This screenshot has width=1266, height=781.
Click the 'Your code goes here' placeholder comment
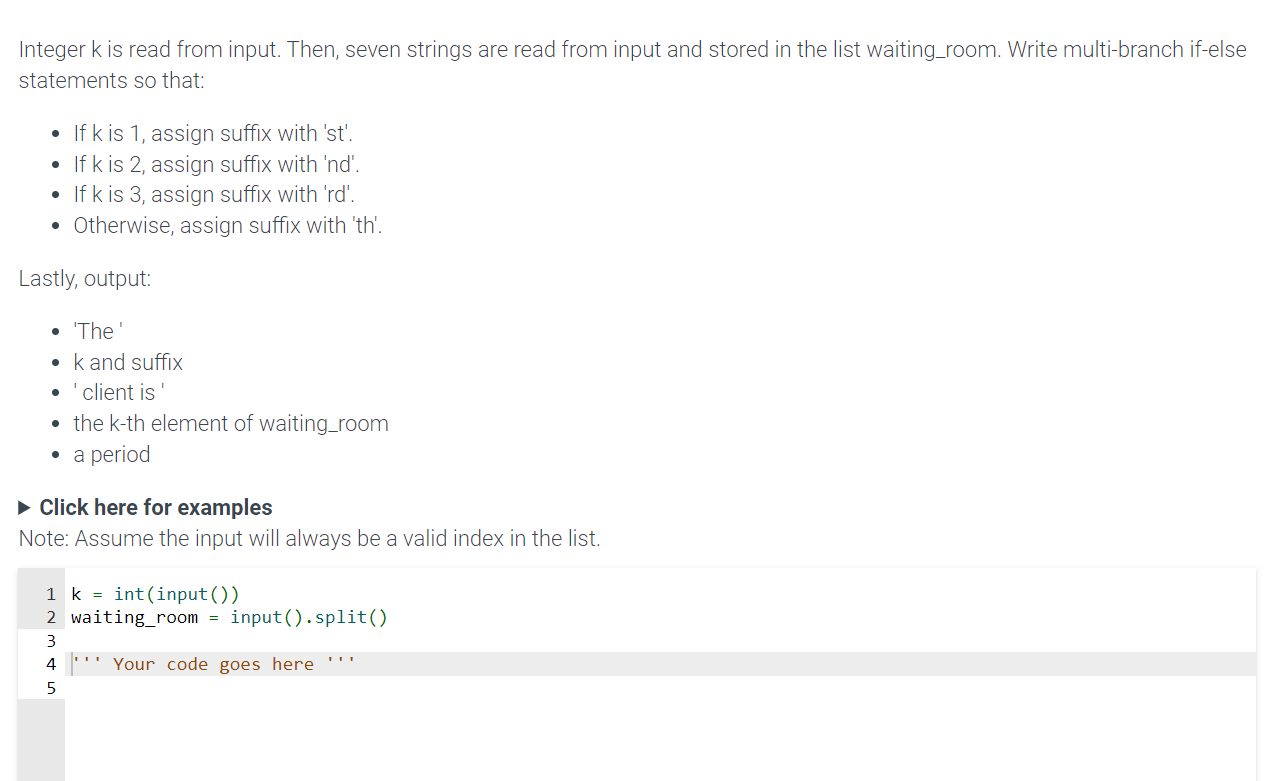pos(210,663)
